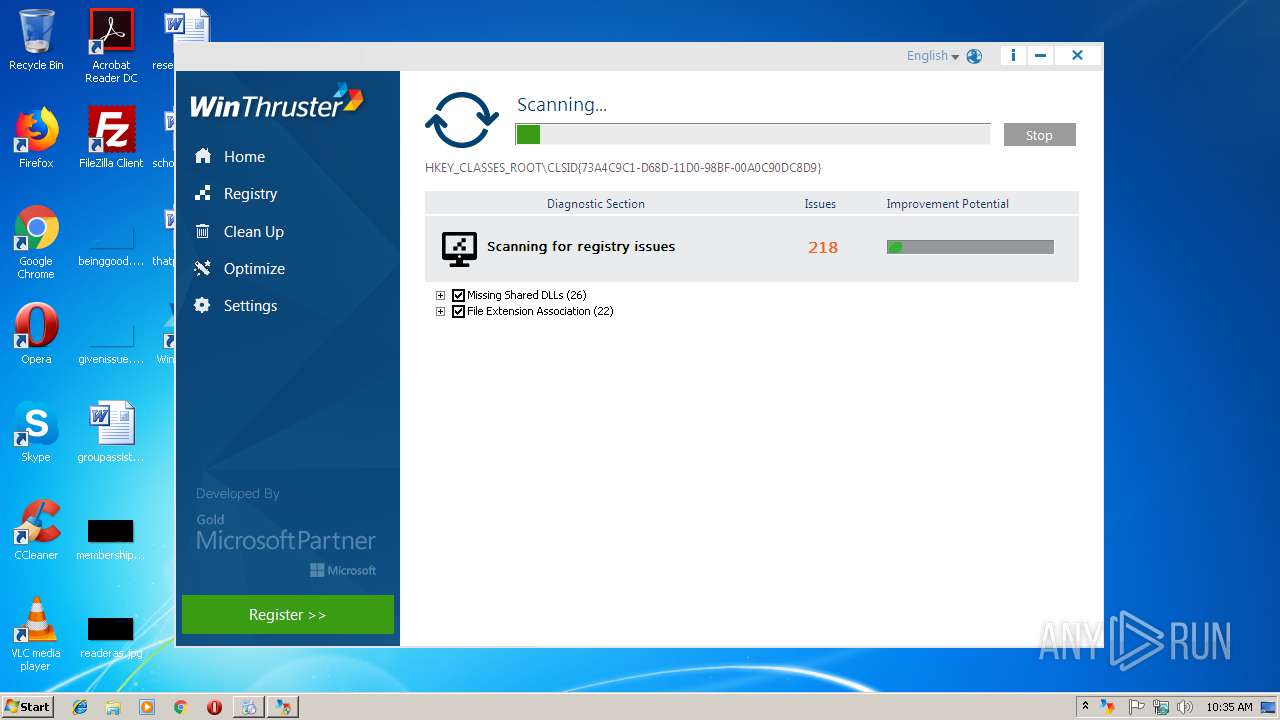
Task: Open groupassist Word document on desktop
Action: [111, 432]
